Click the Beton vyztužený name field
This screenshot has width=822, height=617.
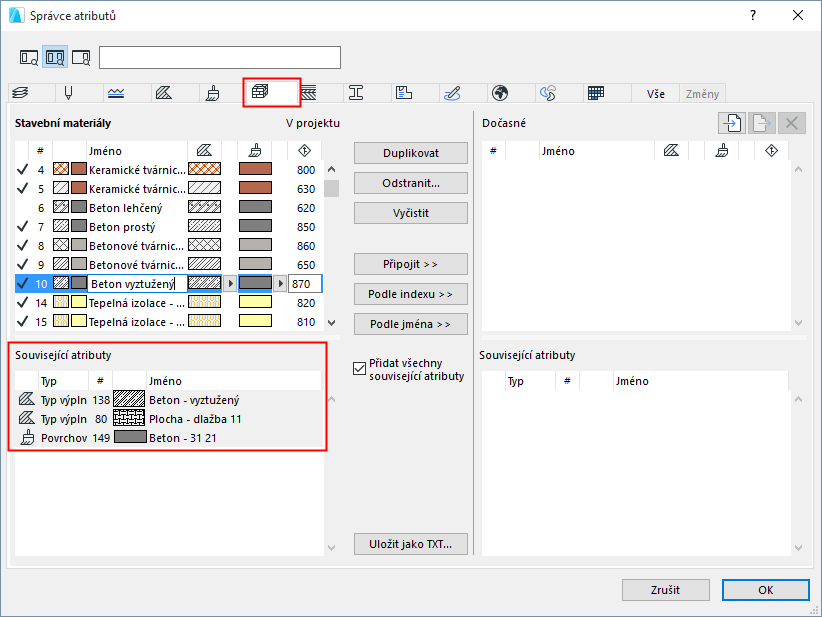pos(137,284)
